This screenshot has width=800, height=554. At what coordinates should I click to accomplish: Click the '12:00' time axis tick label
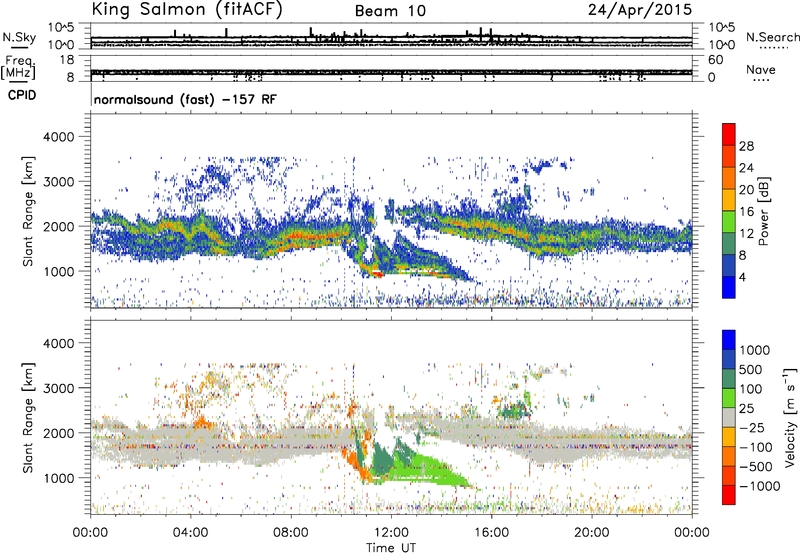[391, 533]
